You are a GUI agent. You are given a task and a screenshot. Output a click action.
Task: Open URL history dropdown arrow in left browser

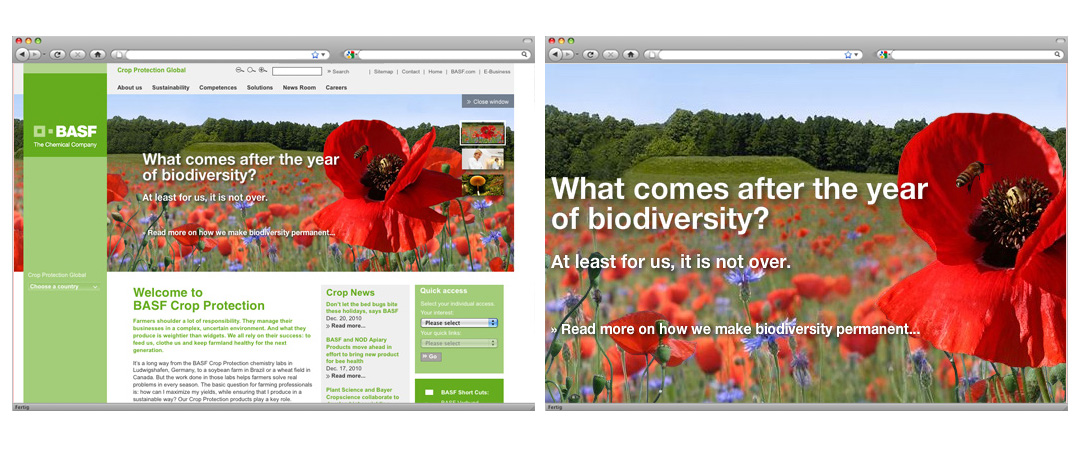[x=324, y=54]
